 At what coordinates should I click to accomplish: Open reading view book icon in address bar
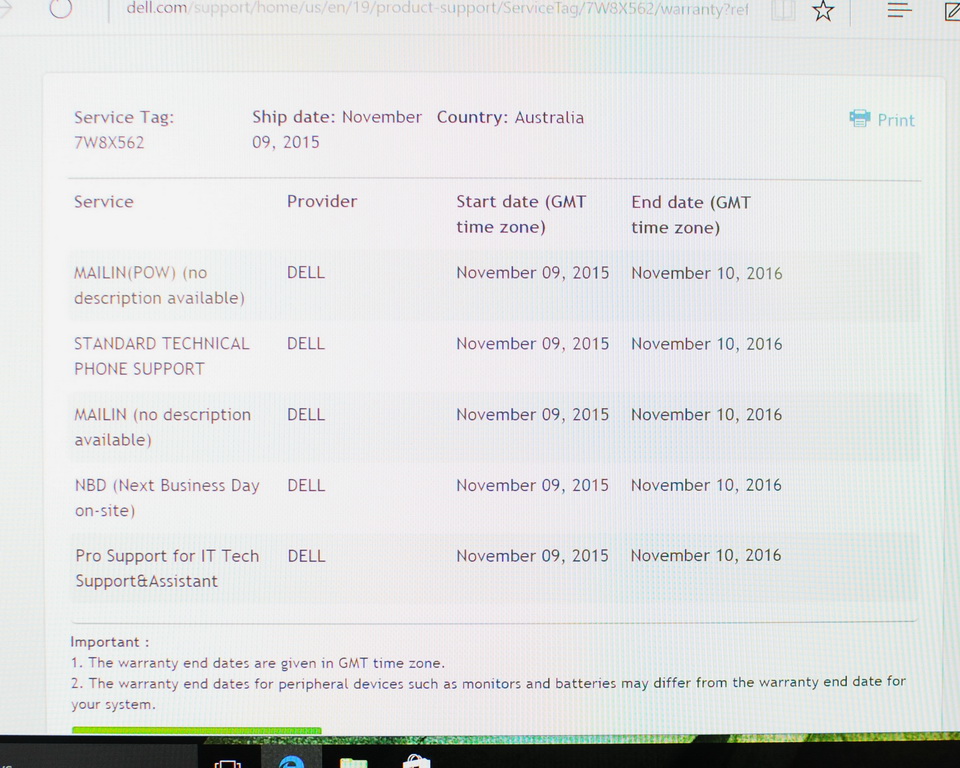coord(783,10)
